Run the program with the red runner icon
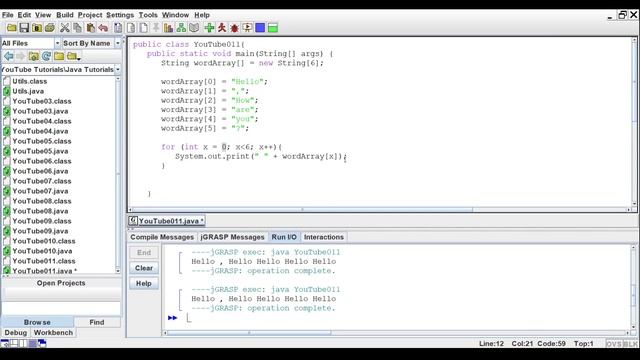This screenshot has width=640, height=360. click(222, 28)
